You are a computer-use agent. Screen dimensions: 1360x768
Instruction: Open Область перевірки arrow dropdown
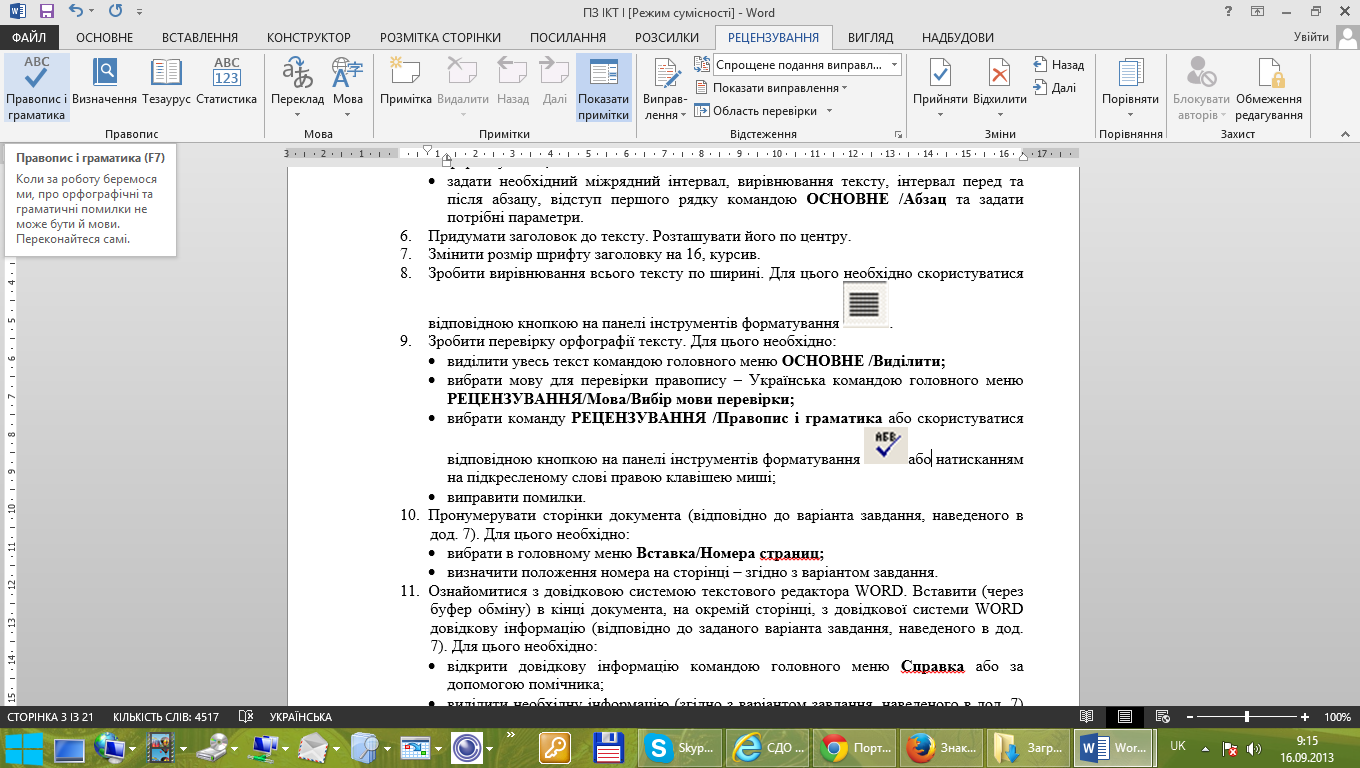(x=829, y=110)
